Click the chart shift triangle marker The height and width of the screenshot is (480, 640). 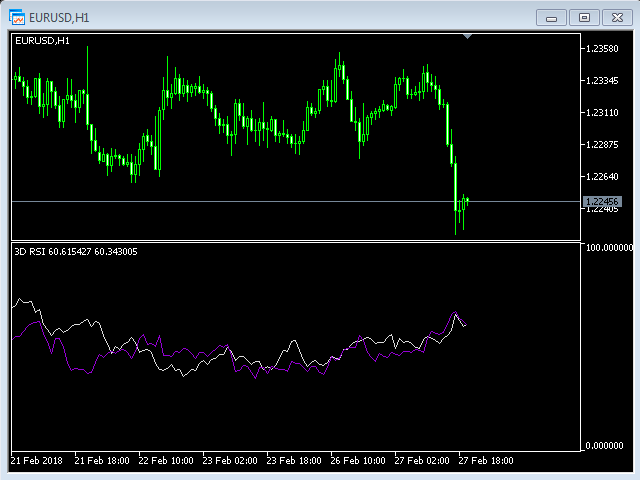pos(468,37)
